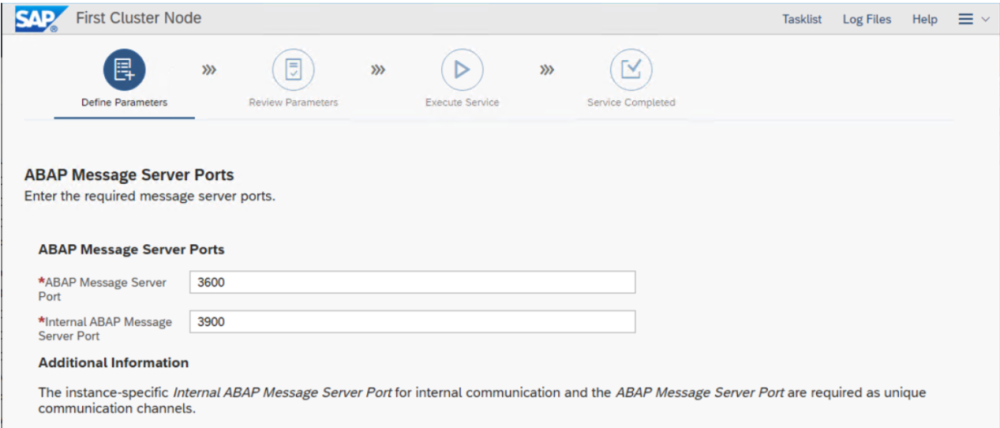Click the Internal ABAP Message Server Port field
The width and height of the screenshot is (1000, 428).
412,322
